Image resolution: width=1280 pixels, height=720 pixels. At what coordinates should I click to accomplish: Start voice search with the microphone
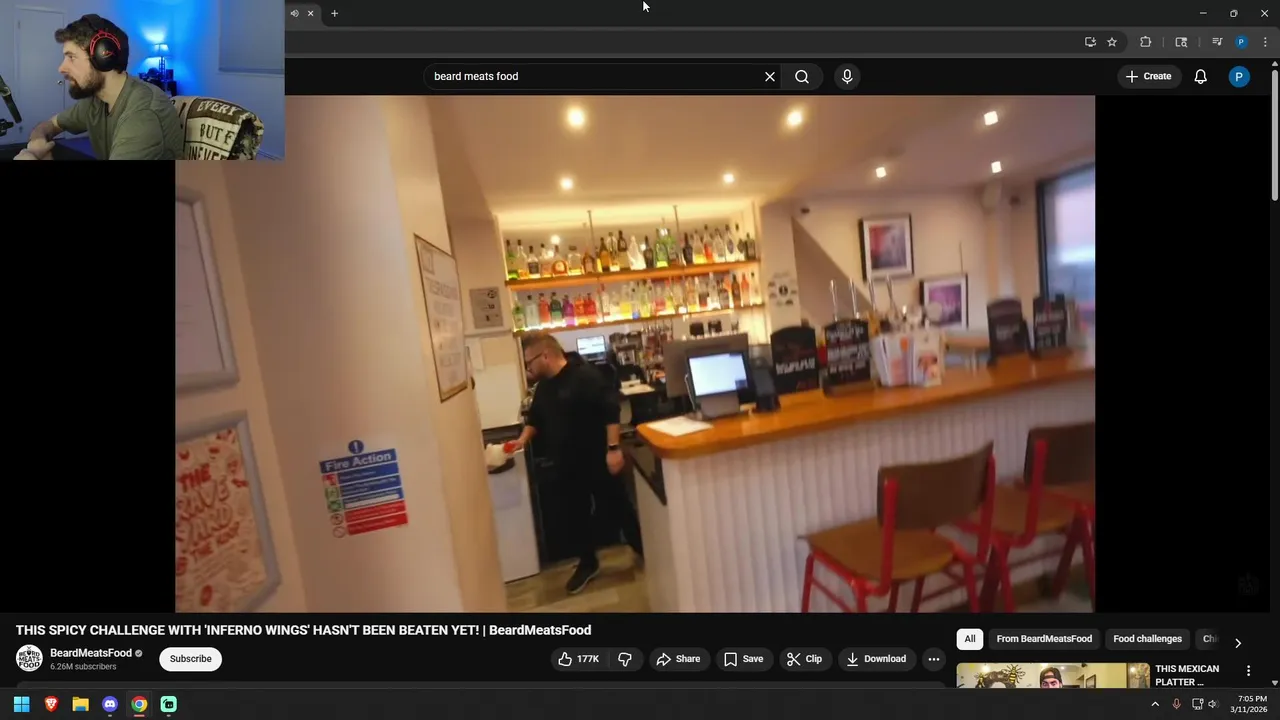pos(847,77)
